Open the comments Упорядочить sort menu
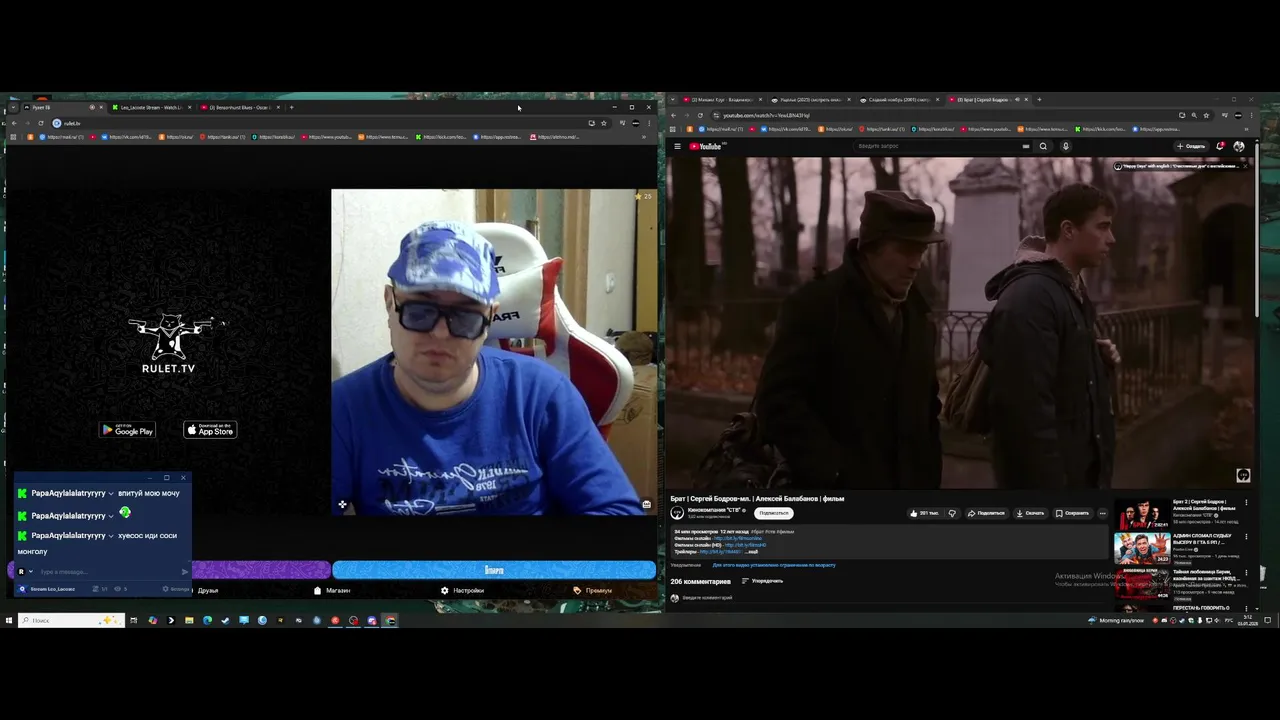Image resolution: width=1280 pixels, height=720 pixels. pyautogui.click(x=762, y=581)
